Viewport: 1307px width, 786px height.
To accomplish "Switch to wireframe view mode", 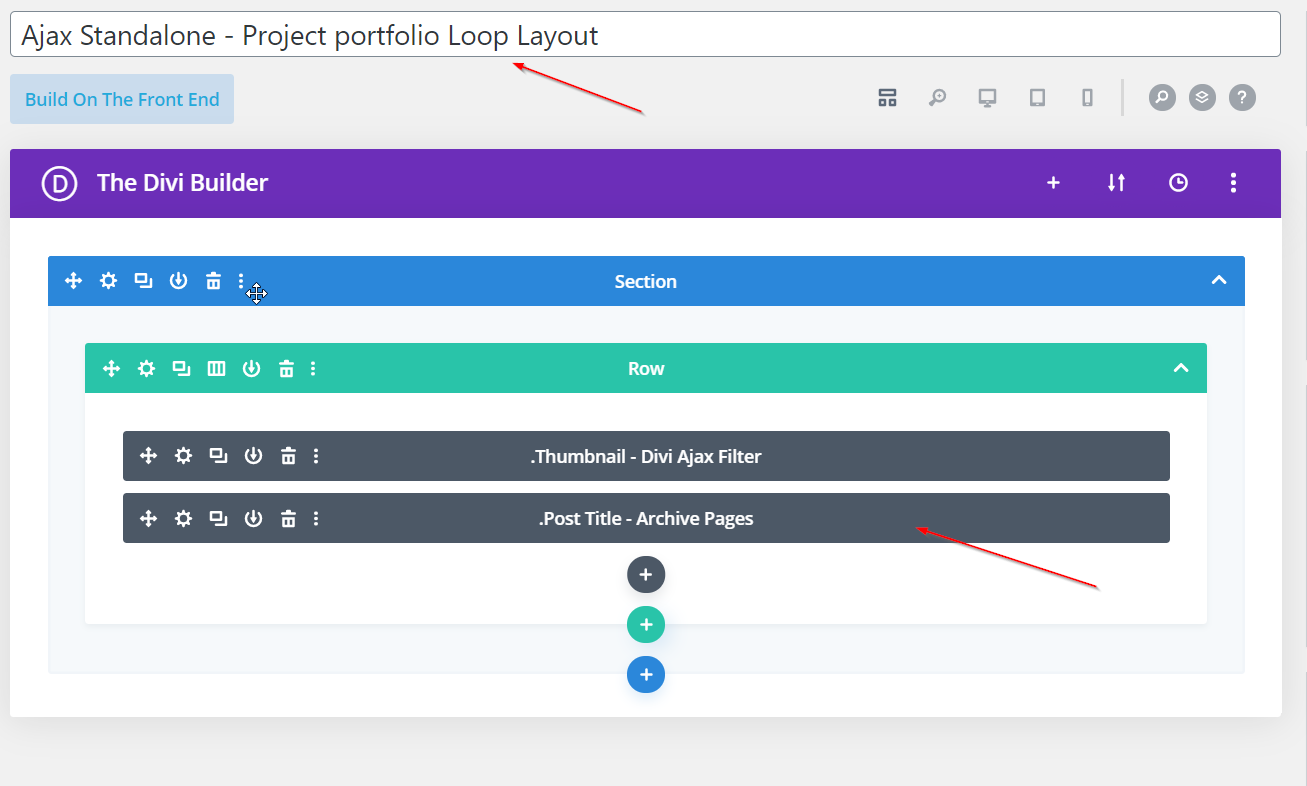I will (x=887, y=97).
